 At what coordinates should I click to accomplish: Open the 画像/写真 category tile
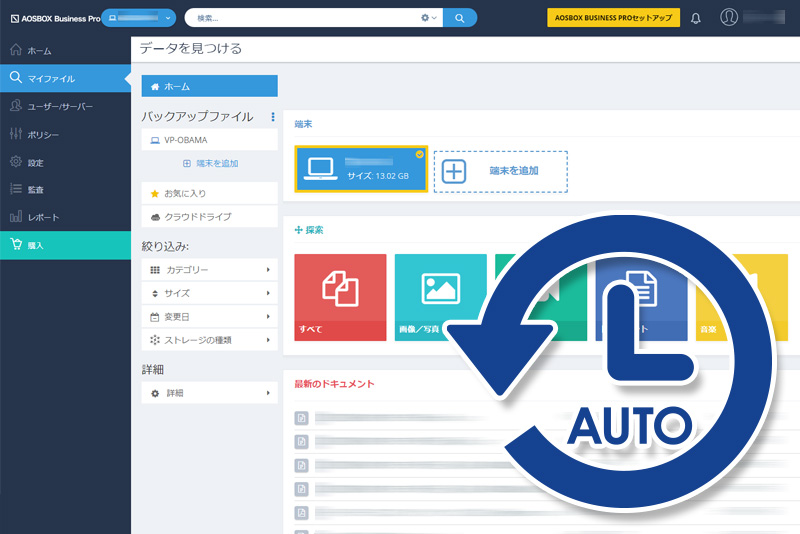[440, 297]
